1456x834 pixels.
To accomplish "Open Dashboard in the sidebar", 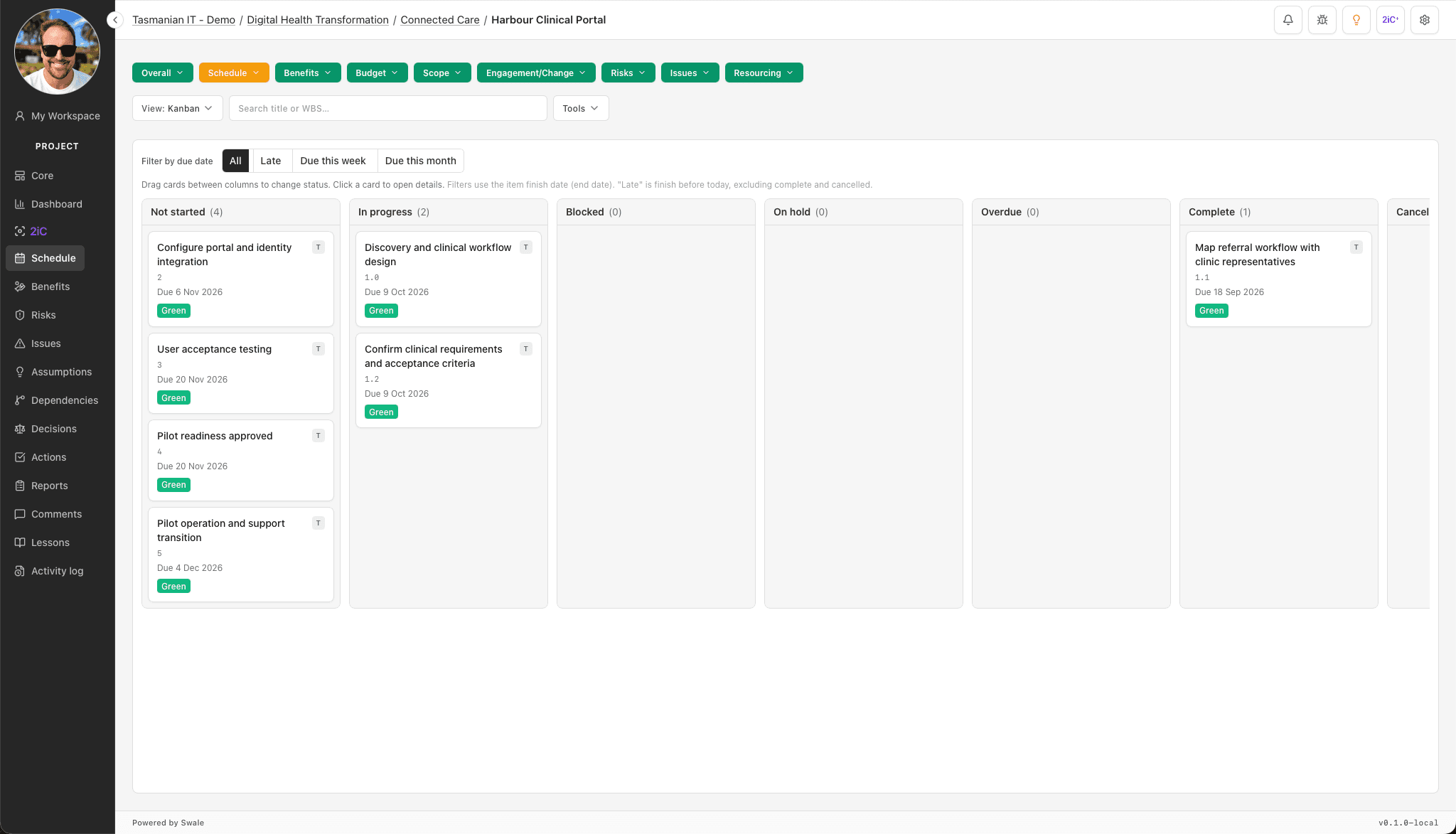I will pos(48,204).
